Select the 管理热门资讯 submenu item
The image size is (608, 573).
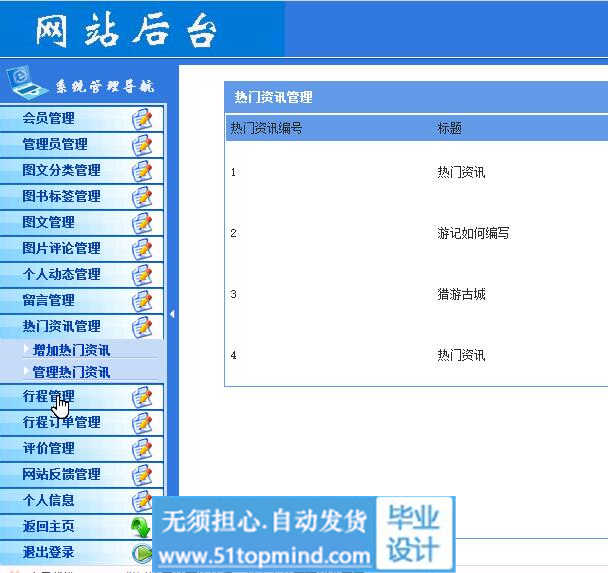pos(71,372)
